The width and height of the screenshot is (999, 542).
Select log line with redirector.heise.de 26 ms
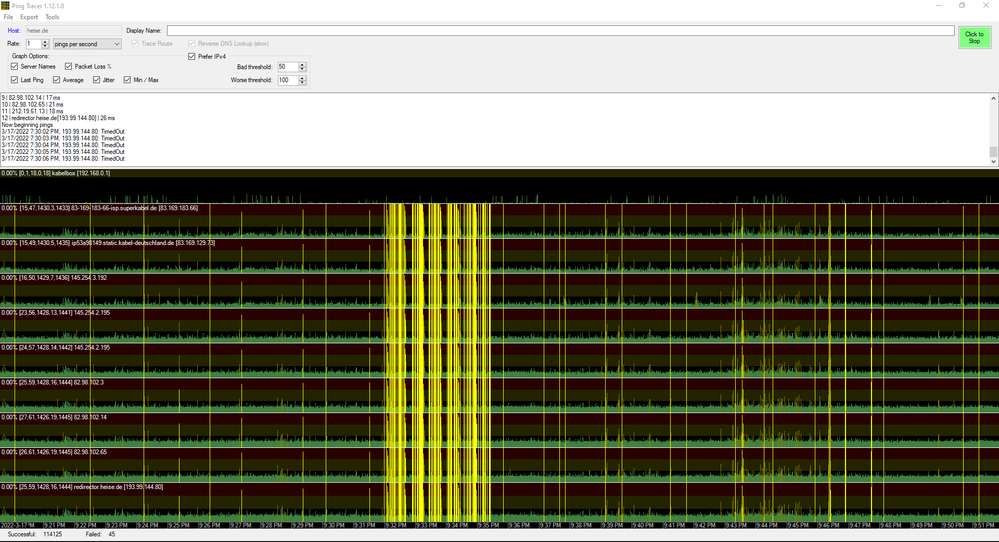(x=58, y=118)
